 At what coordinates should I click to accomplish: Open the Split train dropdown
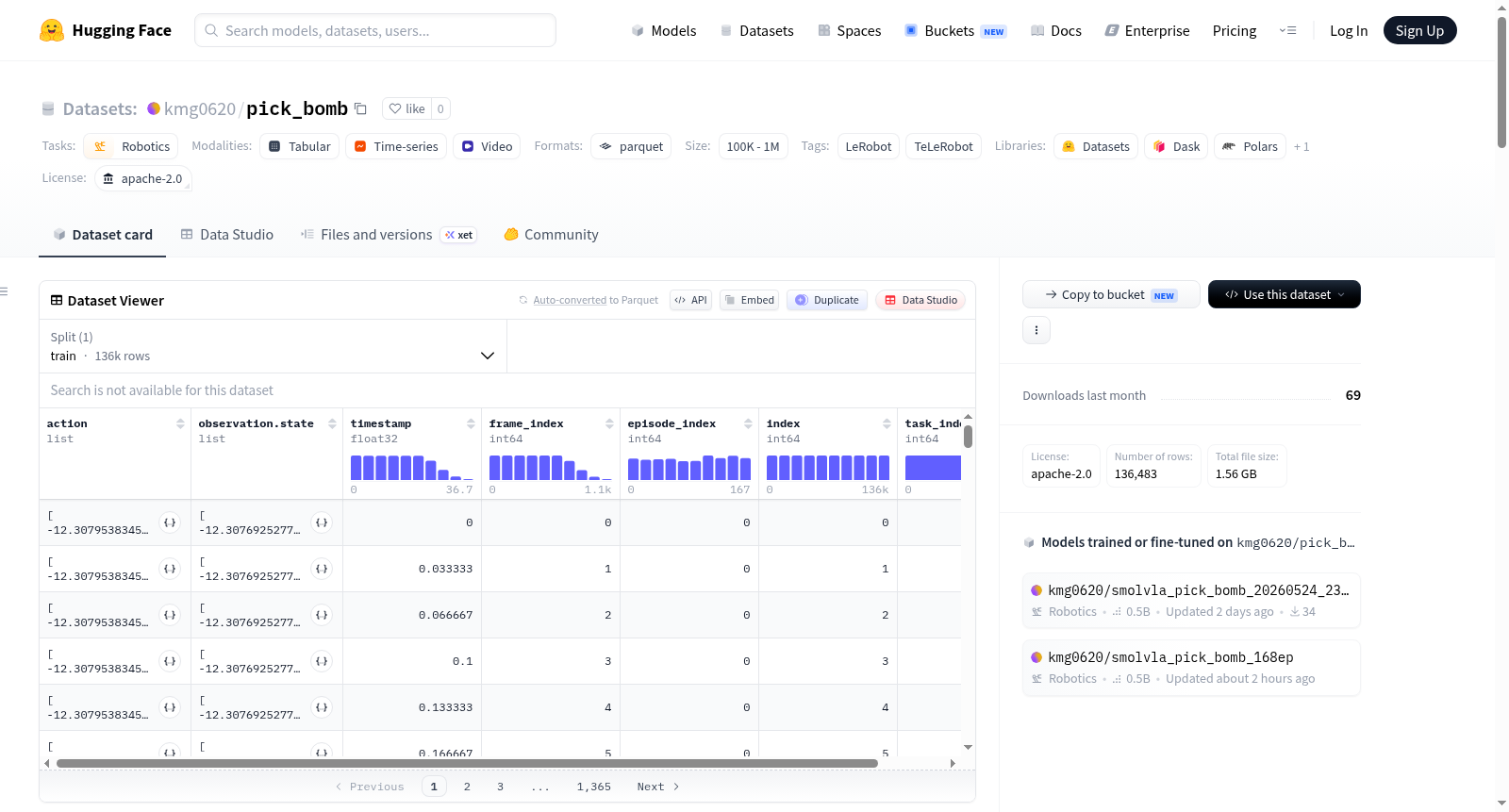(273, 346)
